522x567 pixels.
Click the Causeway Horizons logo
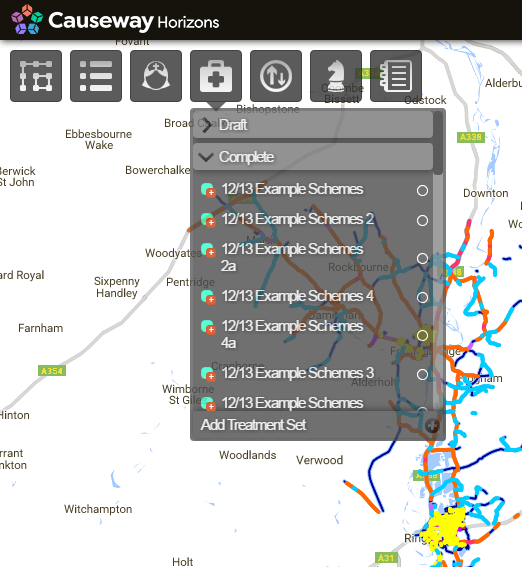click(x=115, y=20)
